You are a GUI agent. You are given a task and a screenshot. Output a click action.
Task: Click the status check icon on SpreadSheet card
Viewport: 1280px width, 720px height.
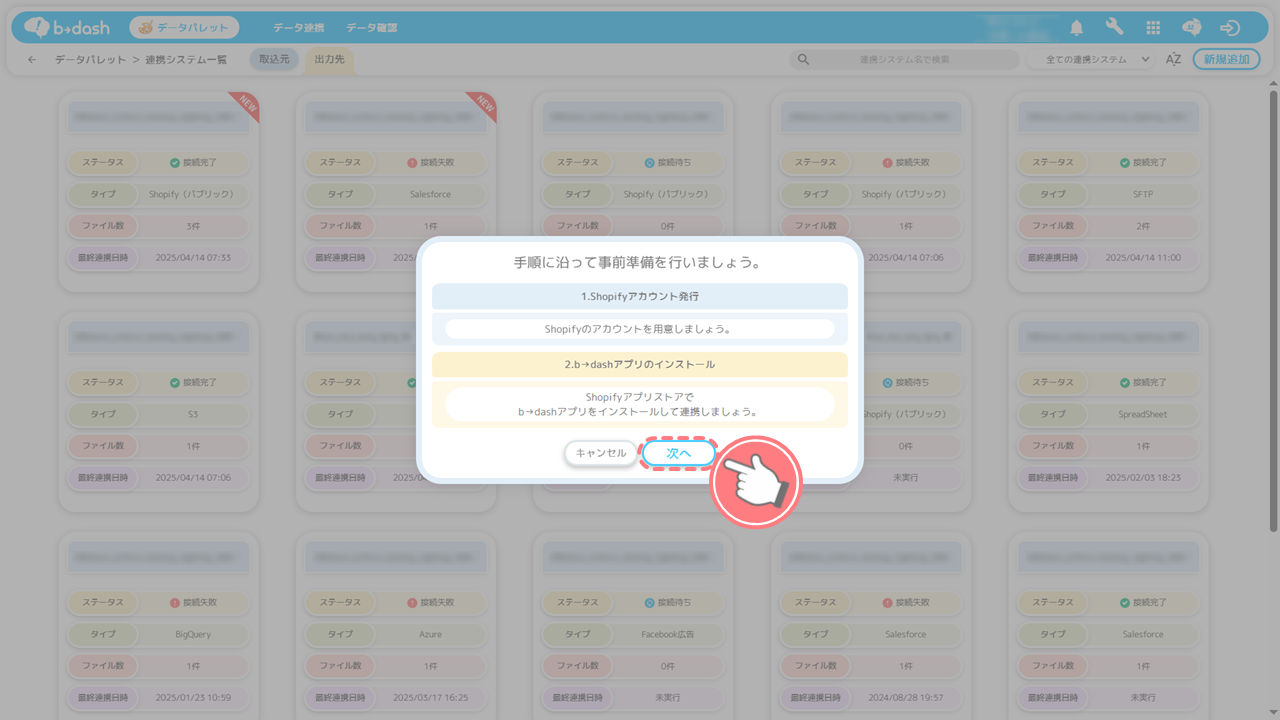[1125, 382]
